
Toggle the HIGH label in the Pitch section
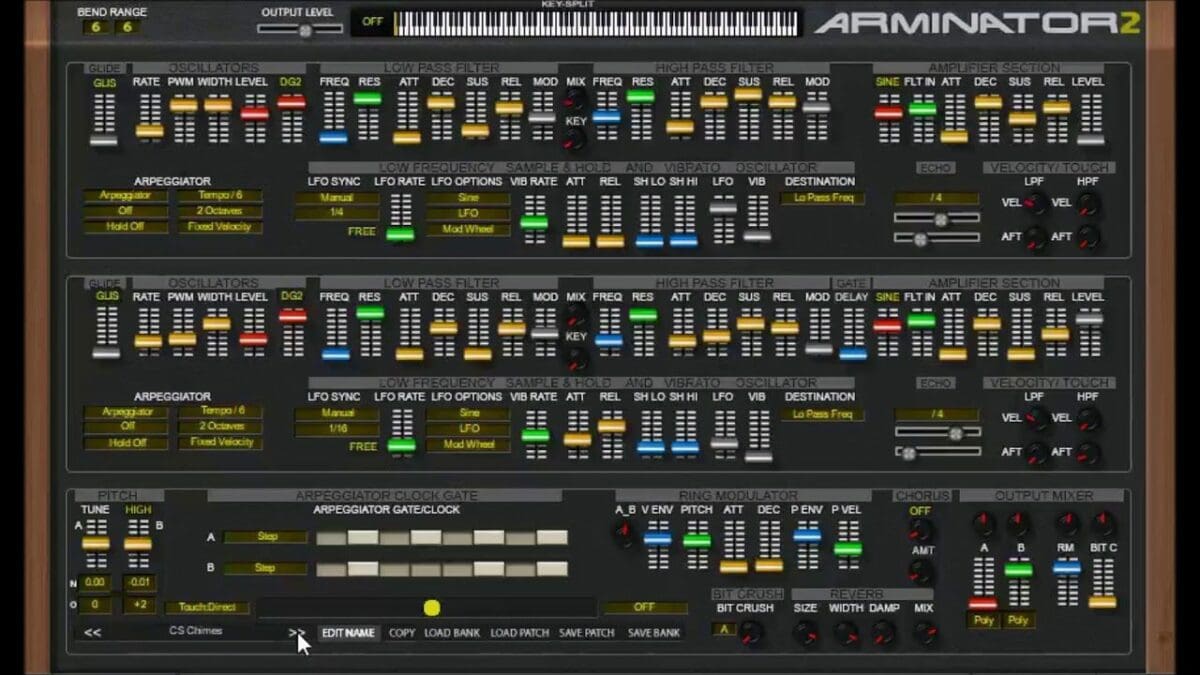coord(138,510)
